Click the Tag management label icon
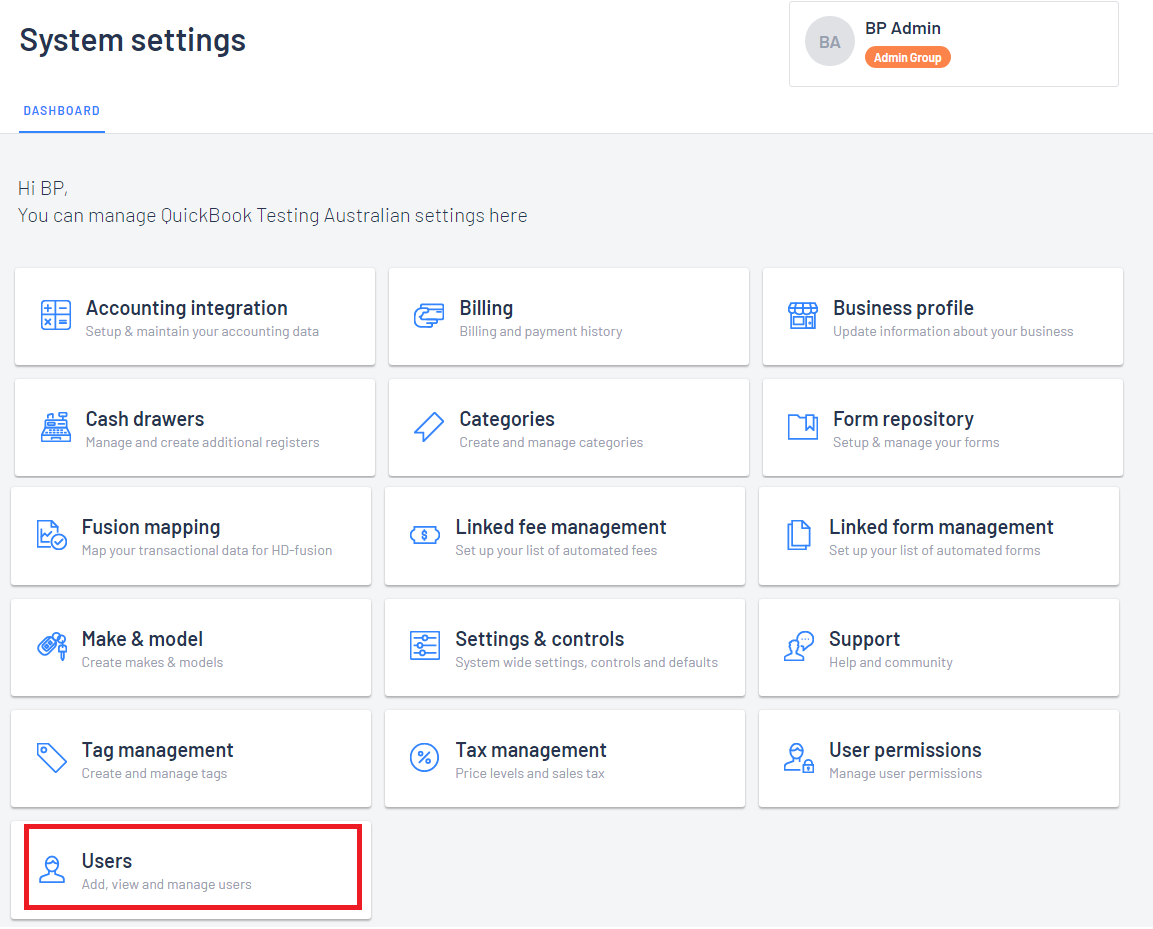 point(51,758)
